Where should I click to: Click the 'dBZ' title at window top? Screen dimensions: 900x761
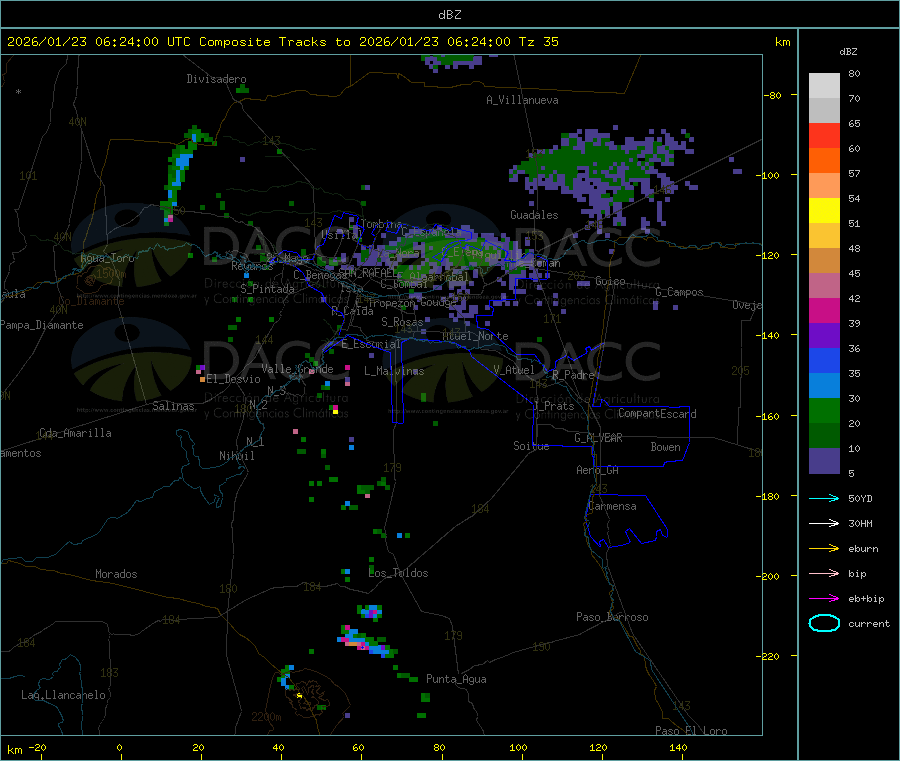[x=449, y=15]
